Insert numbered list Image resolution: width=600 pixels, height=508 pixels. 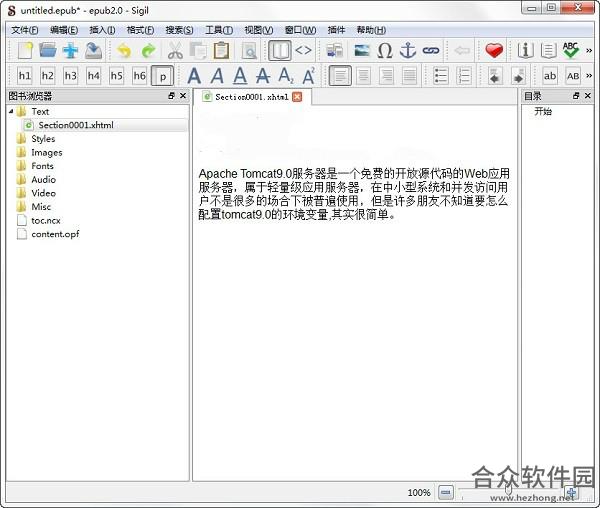click(464, 76)
